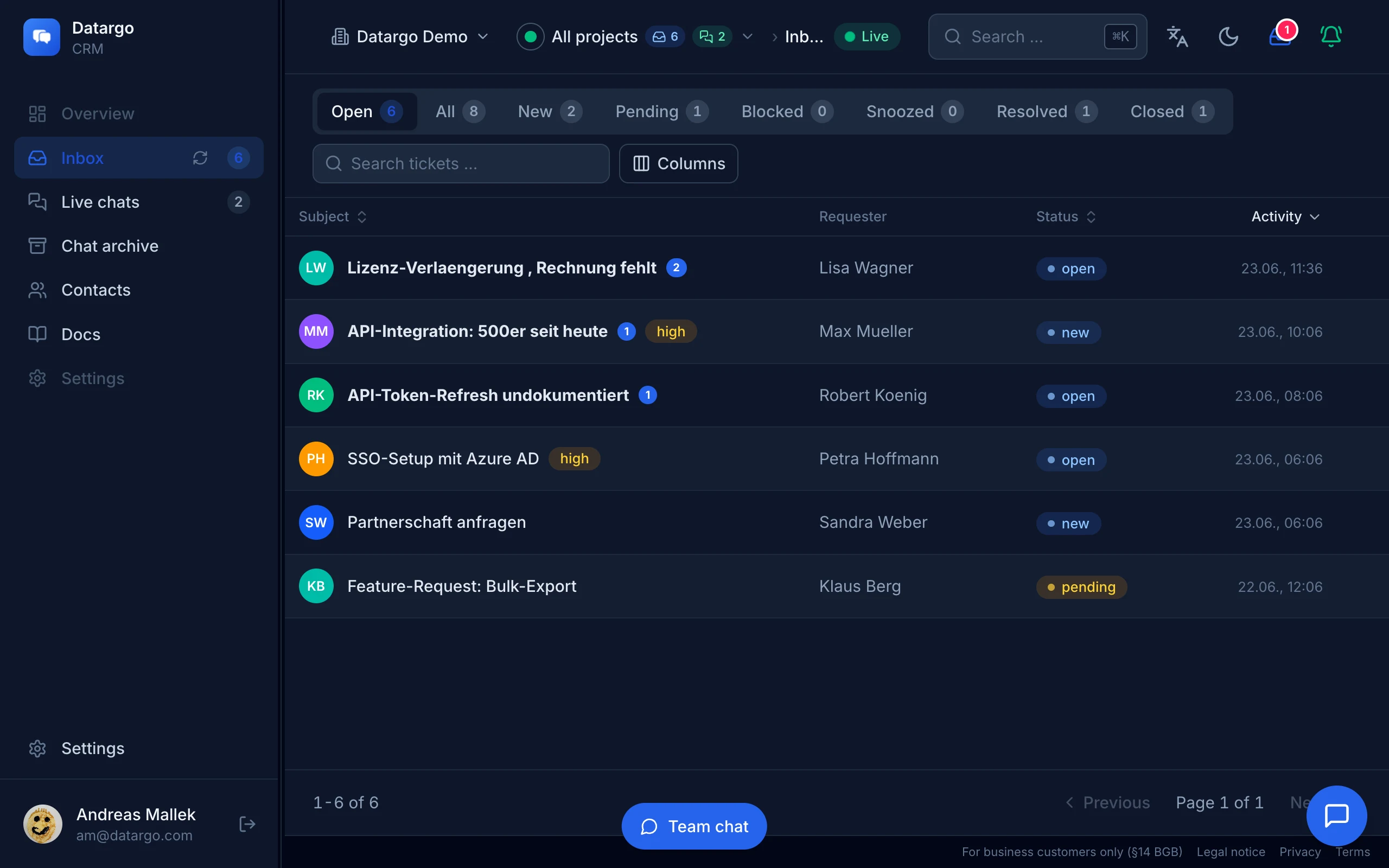
Task: Switch to the New tickets tab
Action: tap(550, 111)
